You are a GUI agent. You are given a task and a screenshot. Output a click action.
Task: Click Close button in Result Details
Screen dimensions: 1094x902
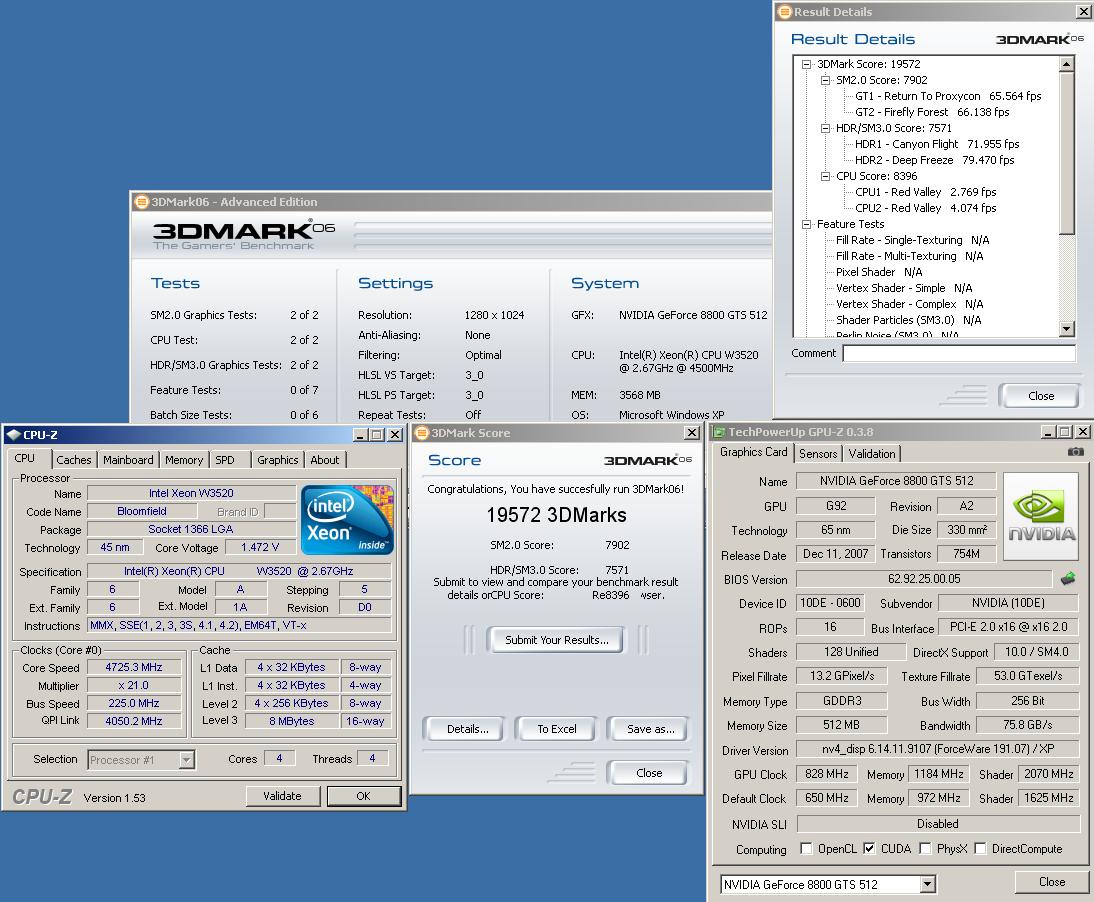coord(1040,396)
